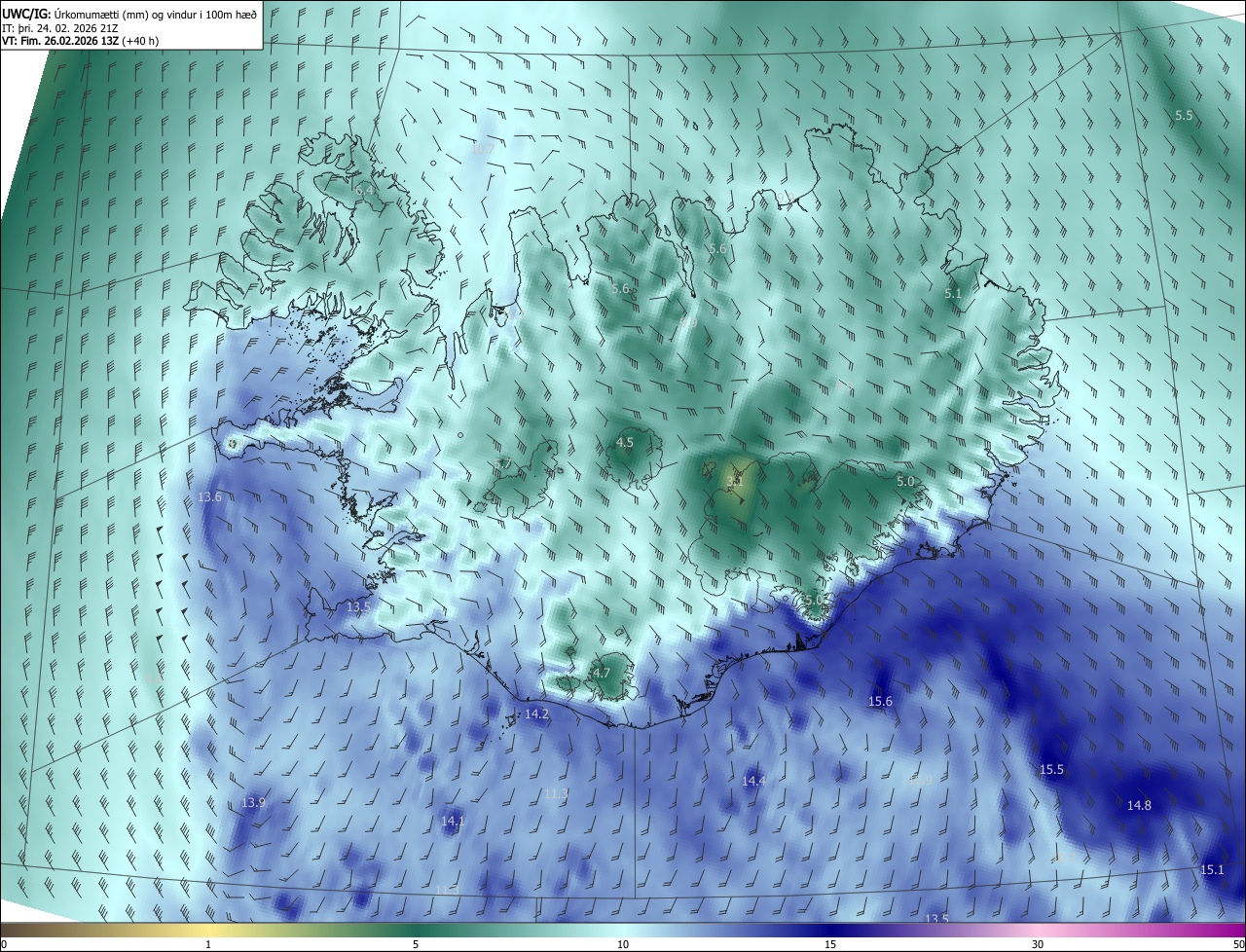Click the 14.8 value label on map

pyautogui.click(x=1139, y=805)
